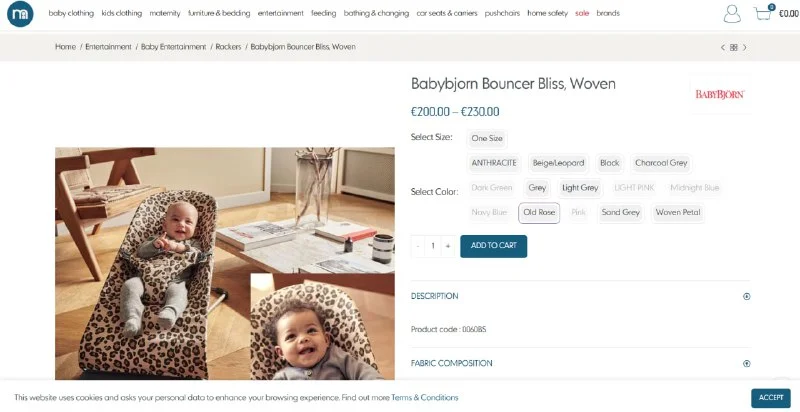Go to previous product arrow
800x412 pixels.
pos(722,47)
